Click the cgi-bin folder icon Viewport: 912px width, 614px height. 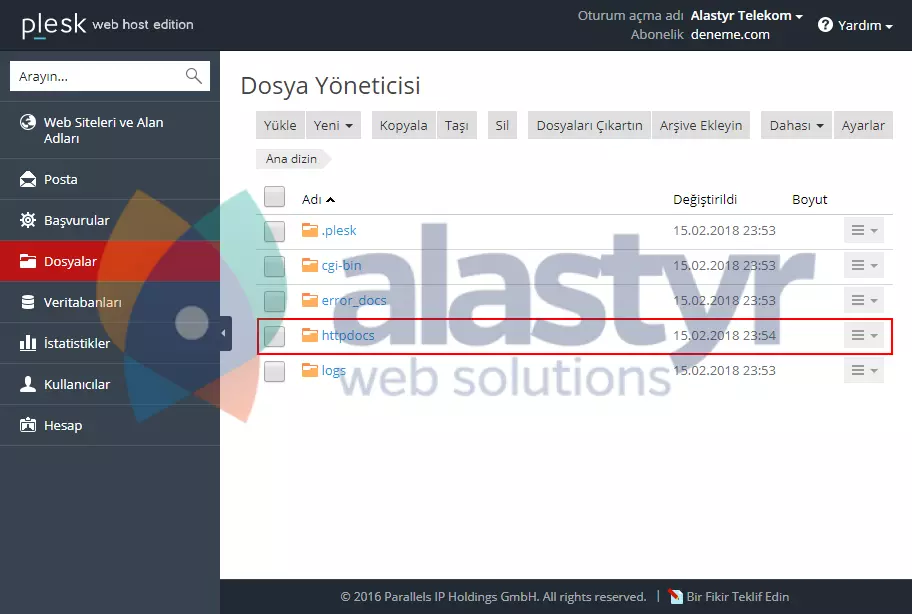(311, 265)
